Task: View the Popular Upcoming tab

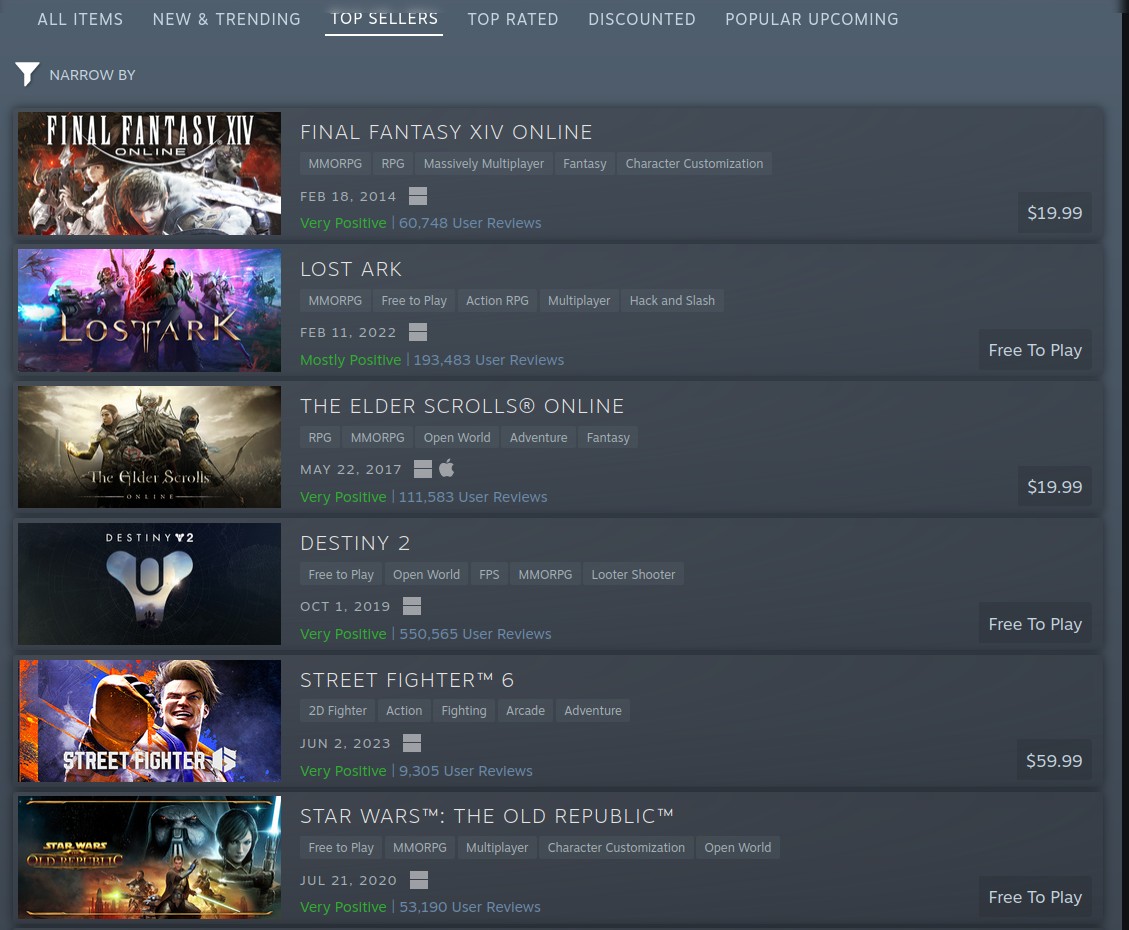Action: pos(811,19)
